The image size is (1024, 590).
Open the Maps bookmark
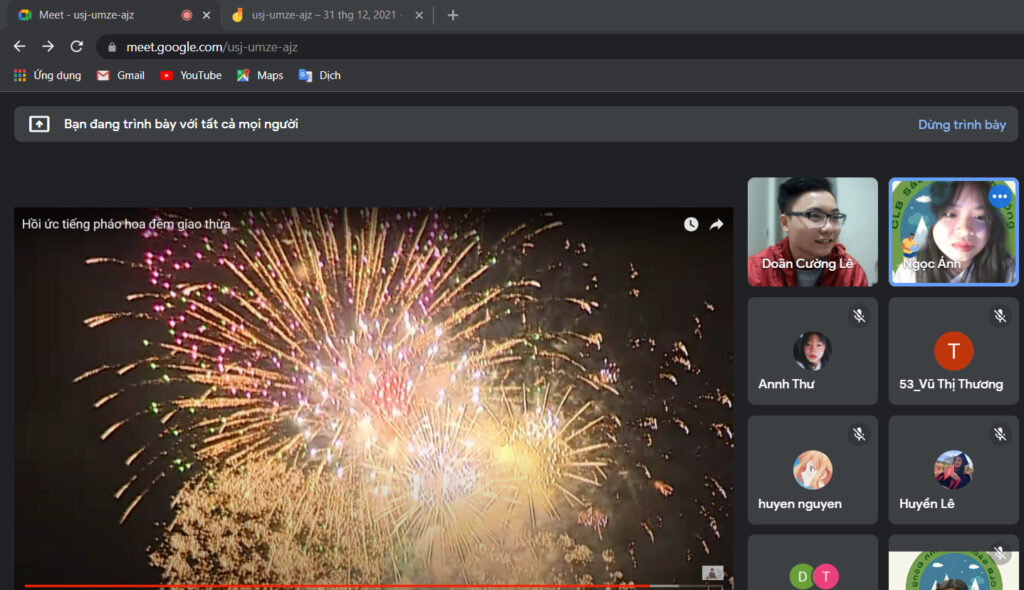click(259, 75)
